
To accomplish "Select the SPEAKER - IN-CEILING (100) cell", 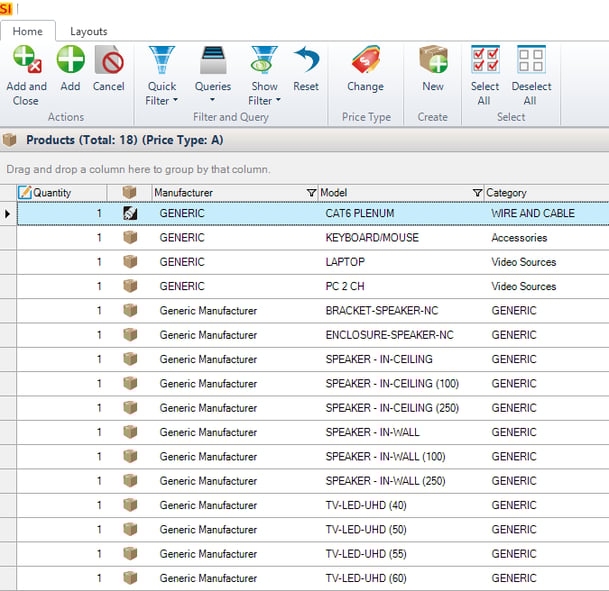I will tap(401, 384).
